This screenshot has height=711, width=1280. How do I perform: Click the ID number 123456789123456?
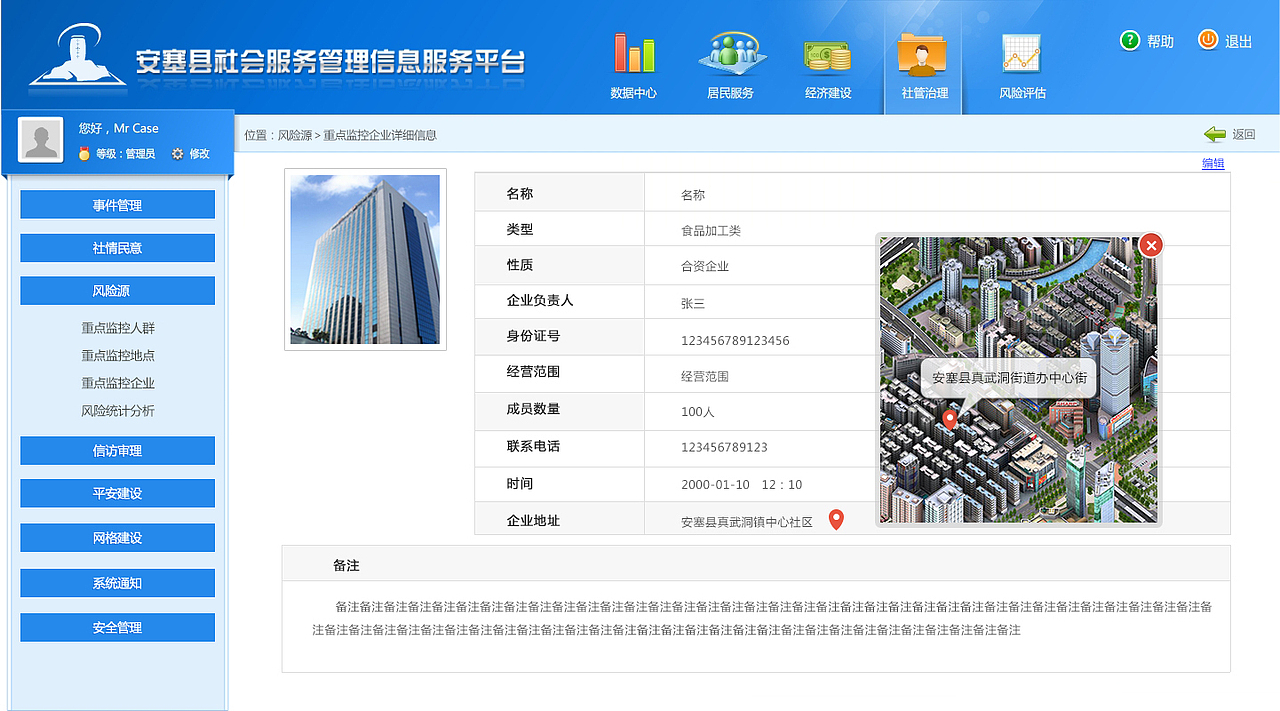pos(735,341)
